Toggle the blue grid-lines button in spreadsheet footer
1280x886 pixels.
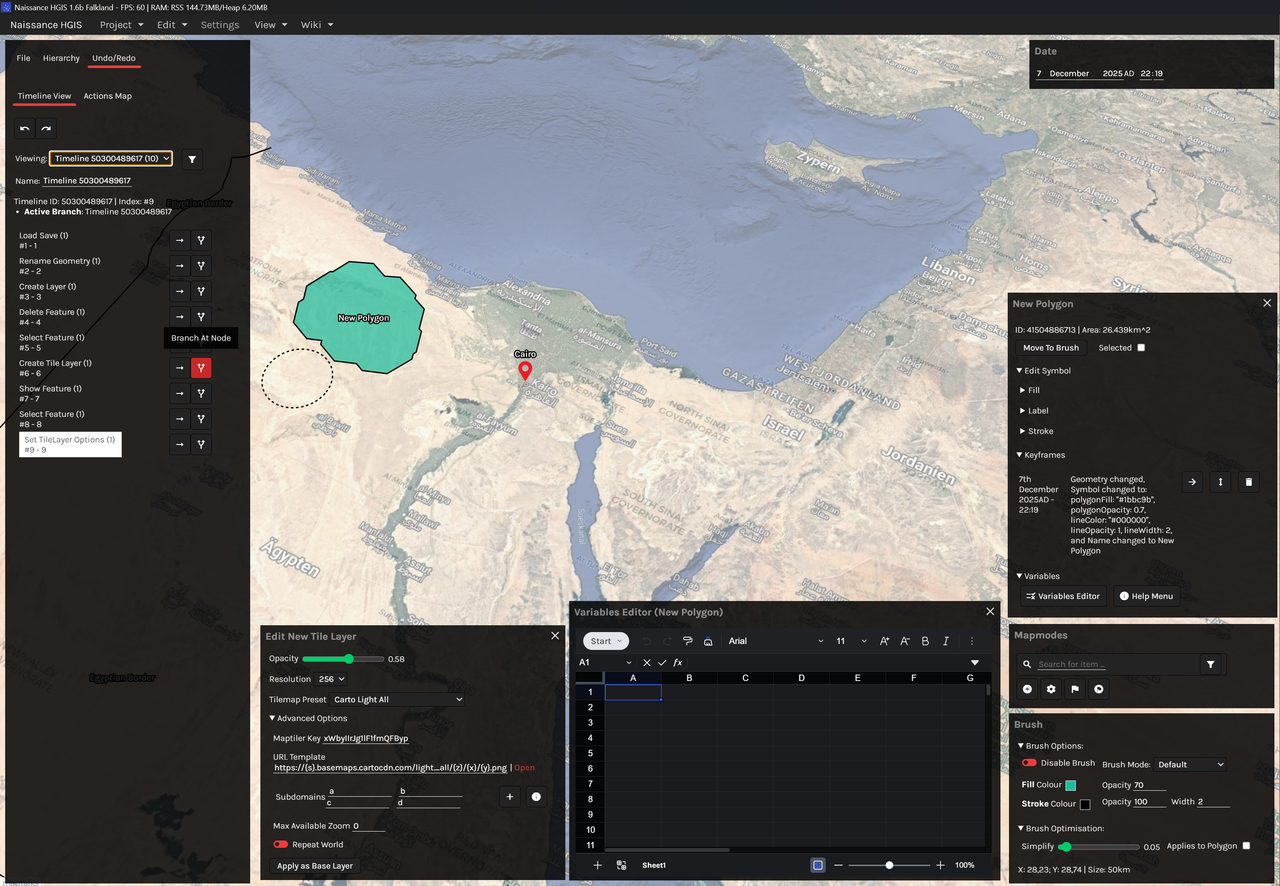(818, 865)
